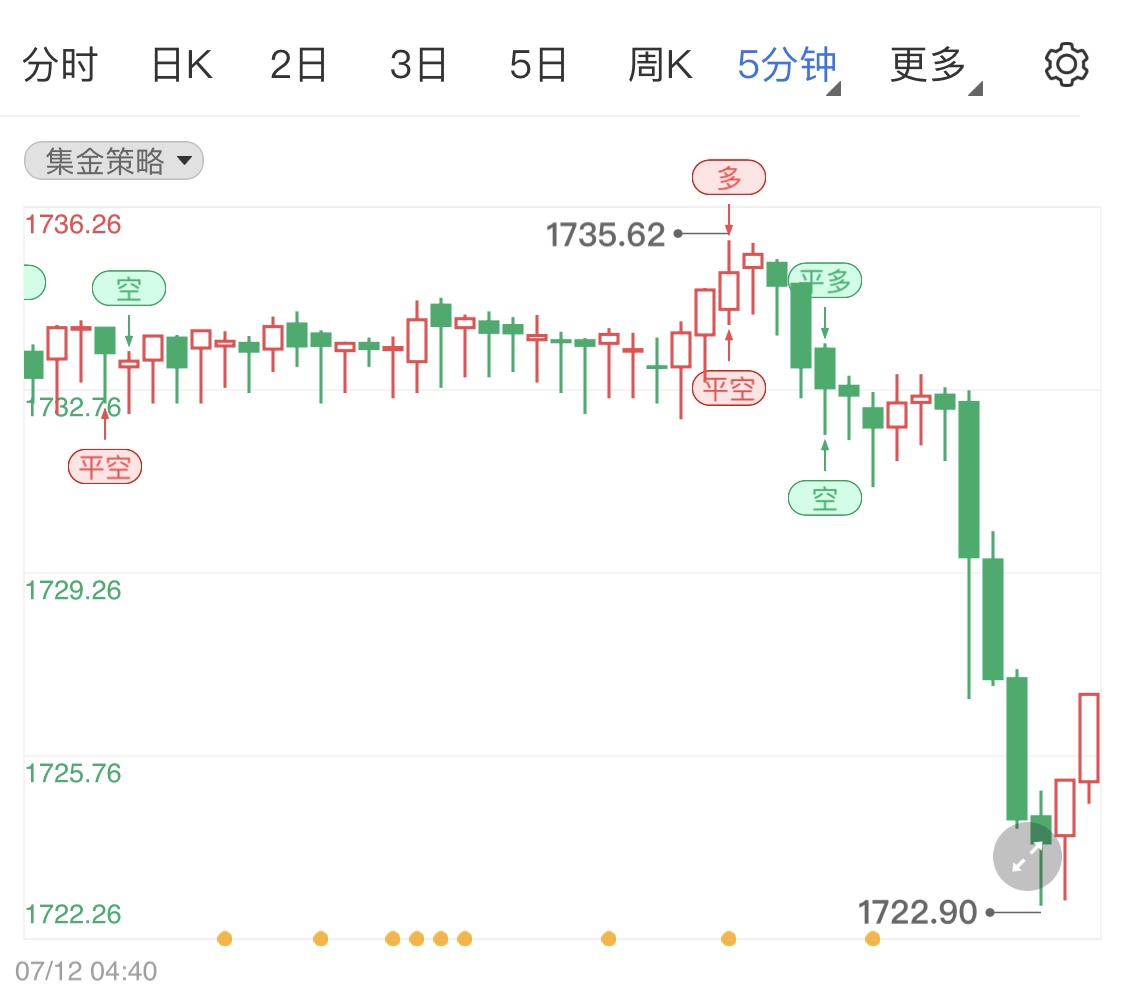Select the red 多 signal marker
Image resolution: width=1125 pixels, height=992 pixels.
pos(728,177)
